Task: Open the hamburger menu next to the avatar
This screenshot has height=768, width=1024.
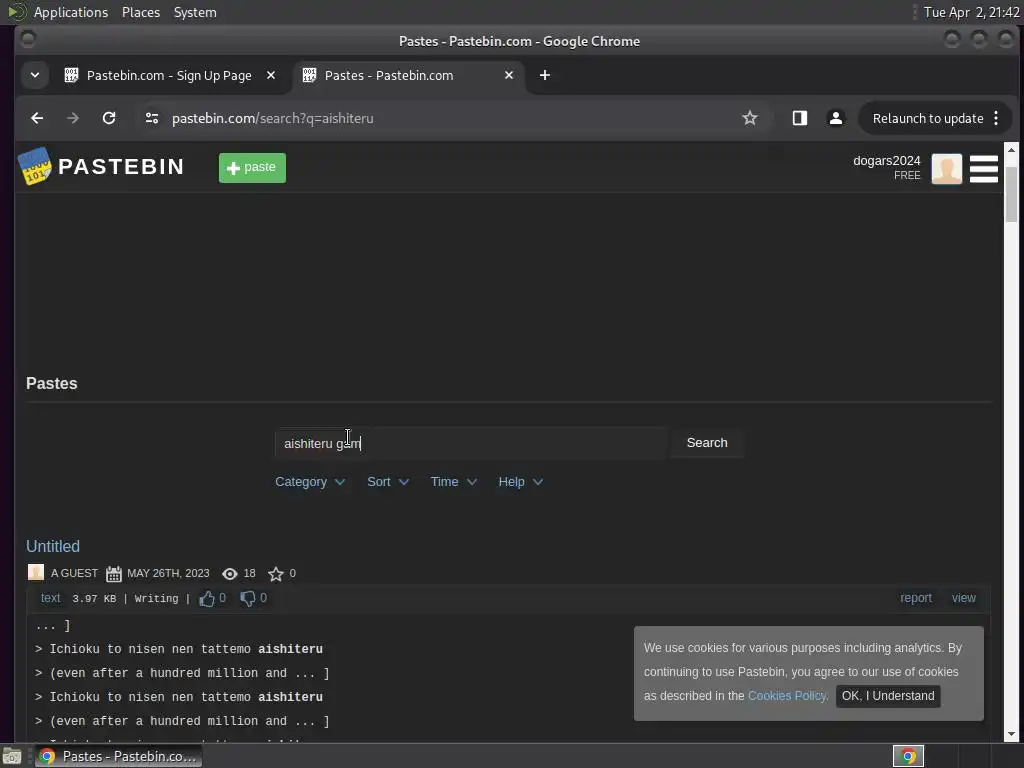Action: pyautogui.click(x=984, y=168)
